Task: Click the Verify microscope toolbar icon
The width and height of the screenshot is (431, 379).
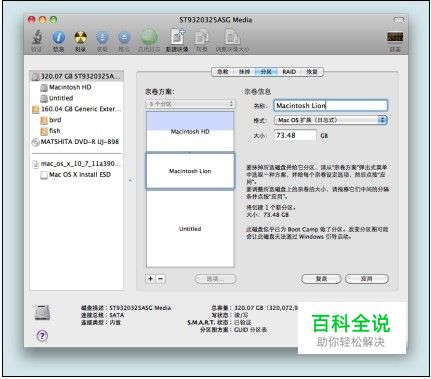Action: click(37, 37)
